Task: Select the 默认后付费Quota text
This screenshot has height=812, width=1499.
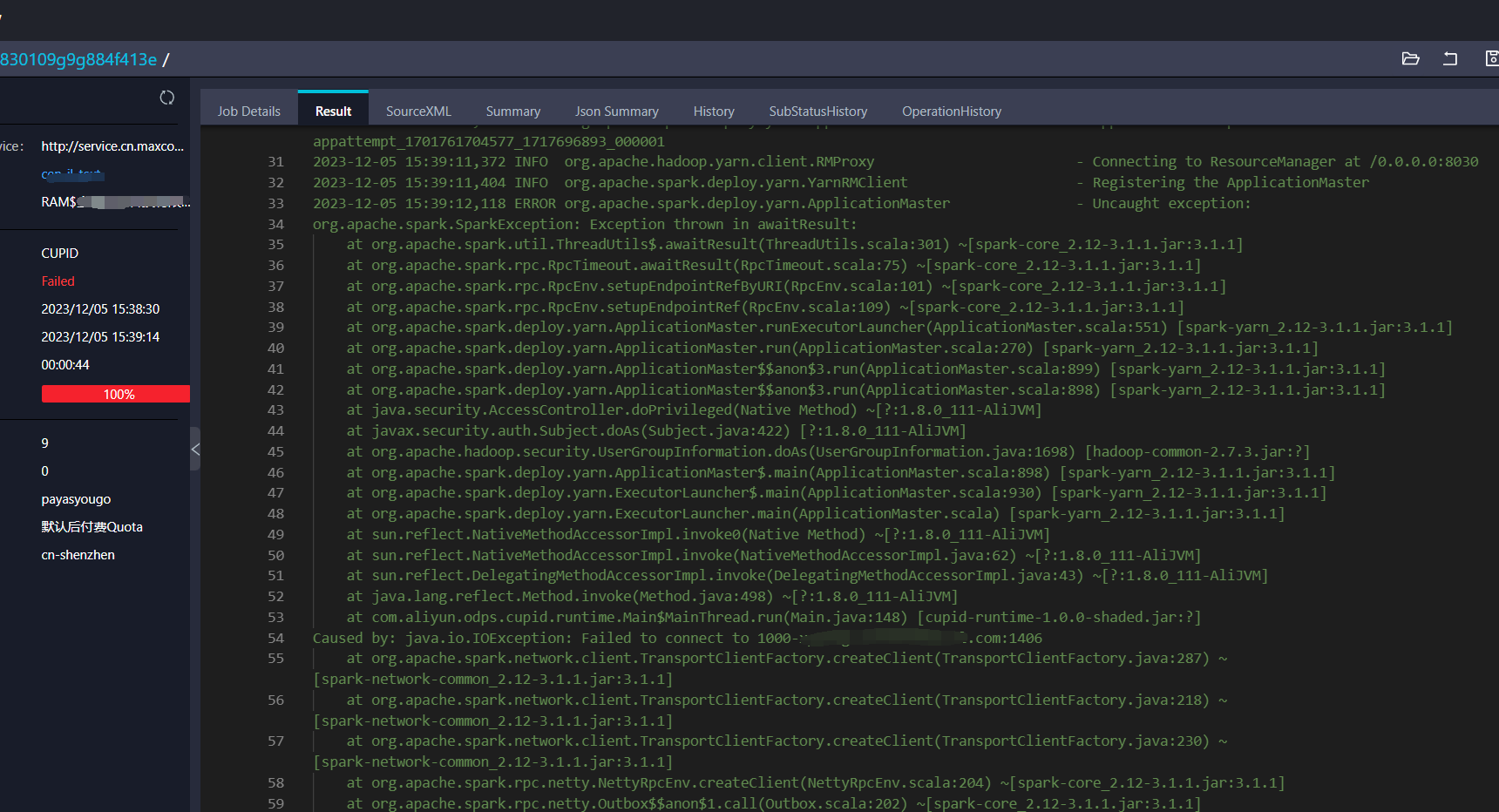Action: point(92,527)
